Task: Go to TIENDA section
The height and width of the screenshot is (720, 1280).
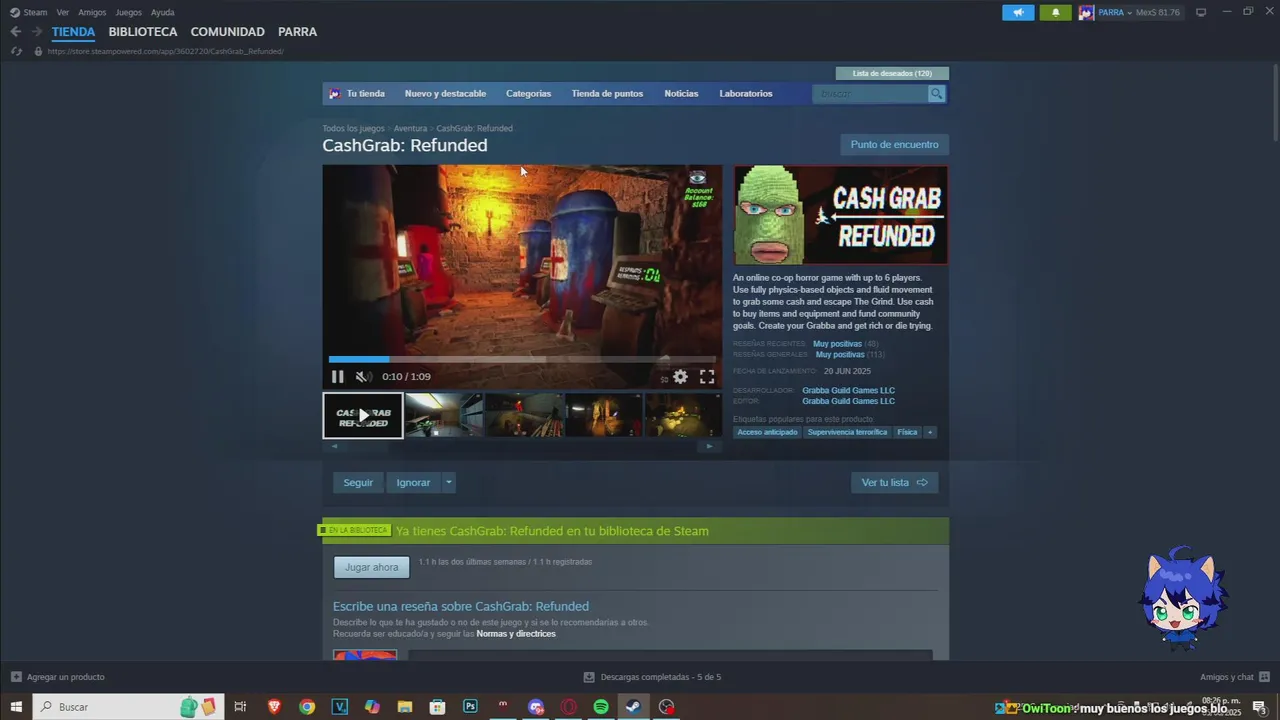Action: (x=73, y=32)
